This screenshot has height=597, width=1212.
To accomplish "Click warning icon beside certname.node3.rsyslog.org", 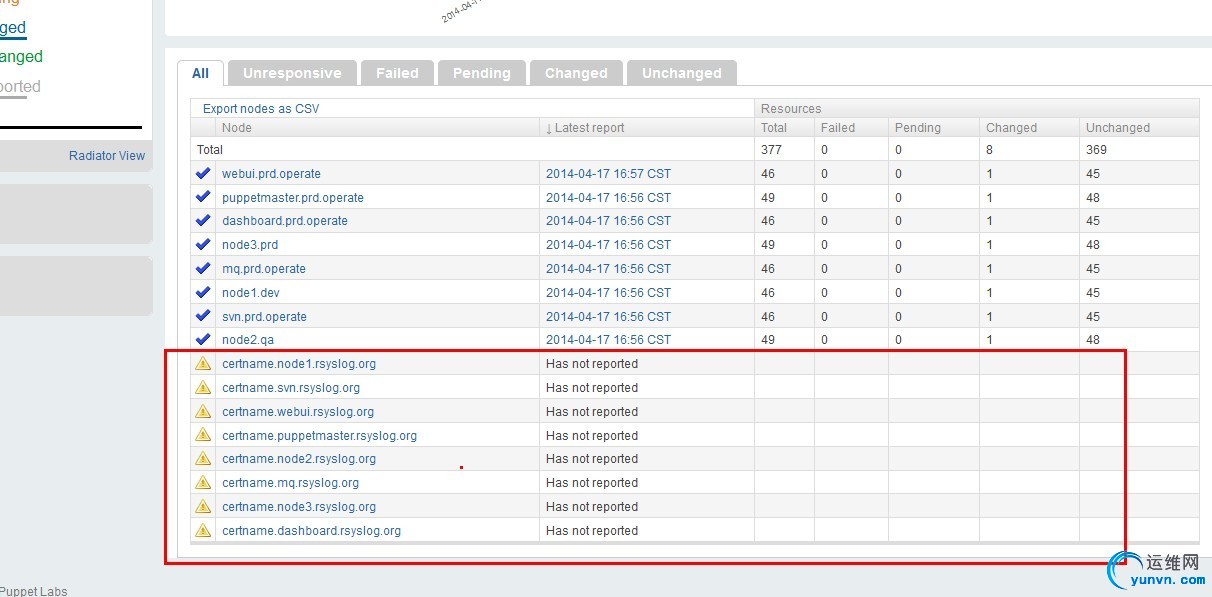I will click(203, 506).
